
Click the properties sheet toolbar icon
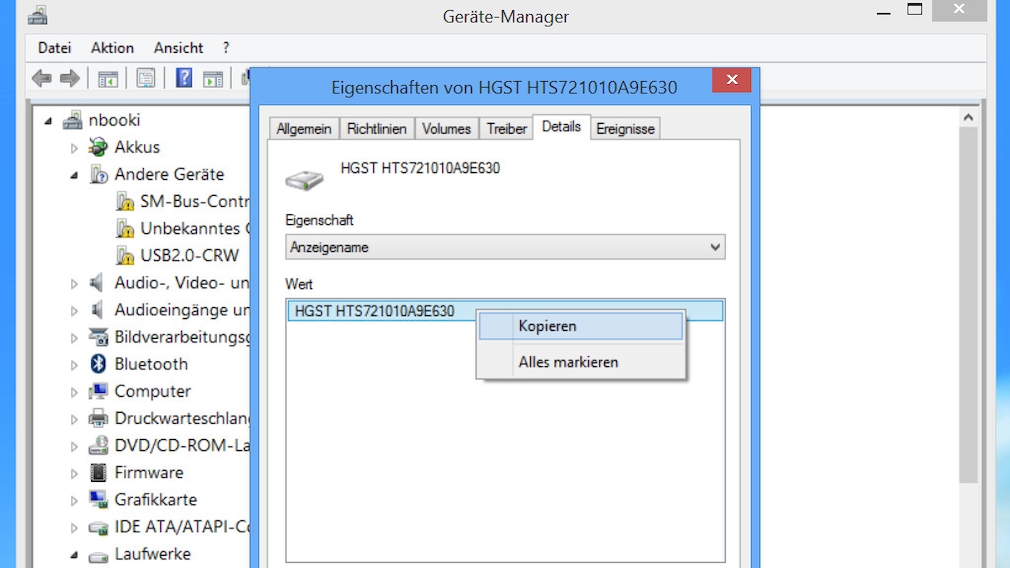[x=146, y=79]
